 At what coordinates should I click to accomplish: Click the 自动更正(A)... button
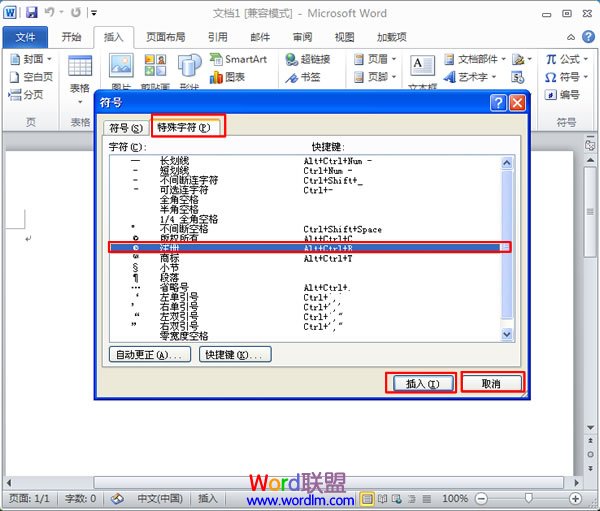point(148,355)
